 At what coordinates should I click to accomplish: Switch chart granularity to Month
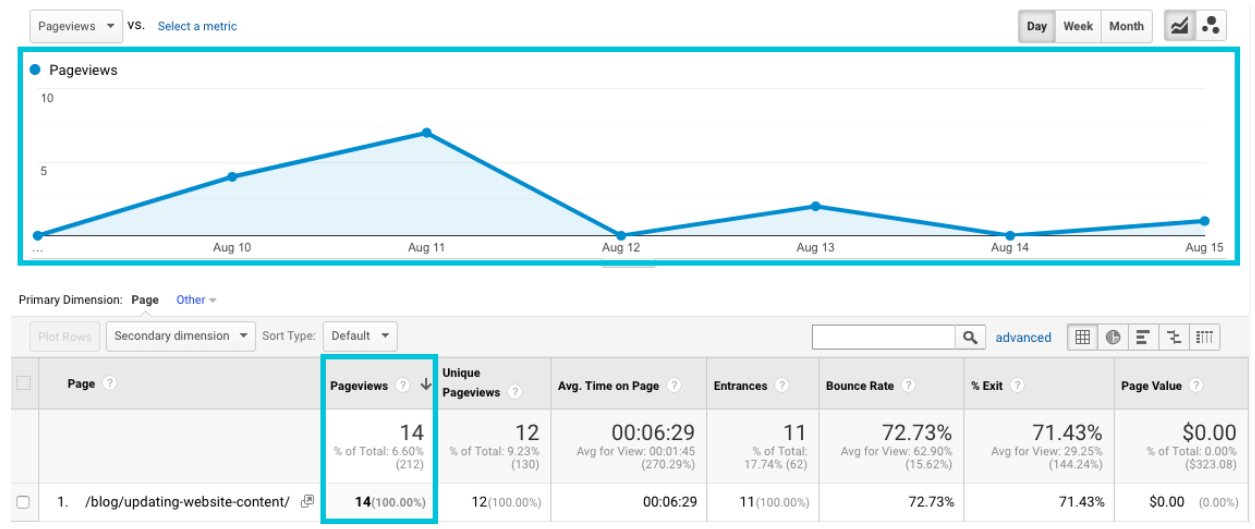click(x=1125, y=26)
